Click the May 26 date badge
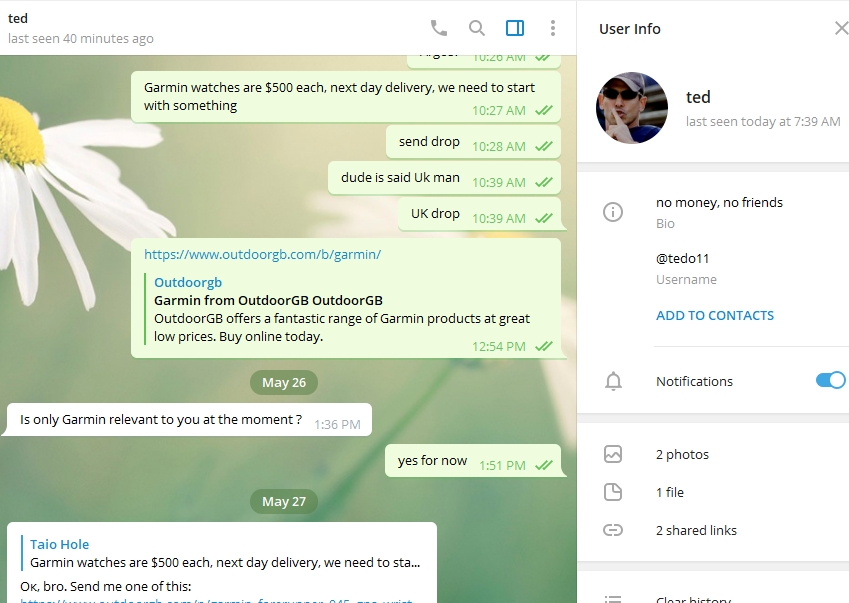 coord(284,383)
